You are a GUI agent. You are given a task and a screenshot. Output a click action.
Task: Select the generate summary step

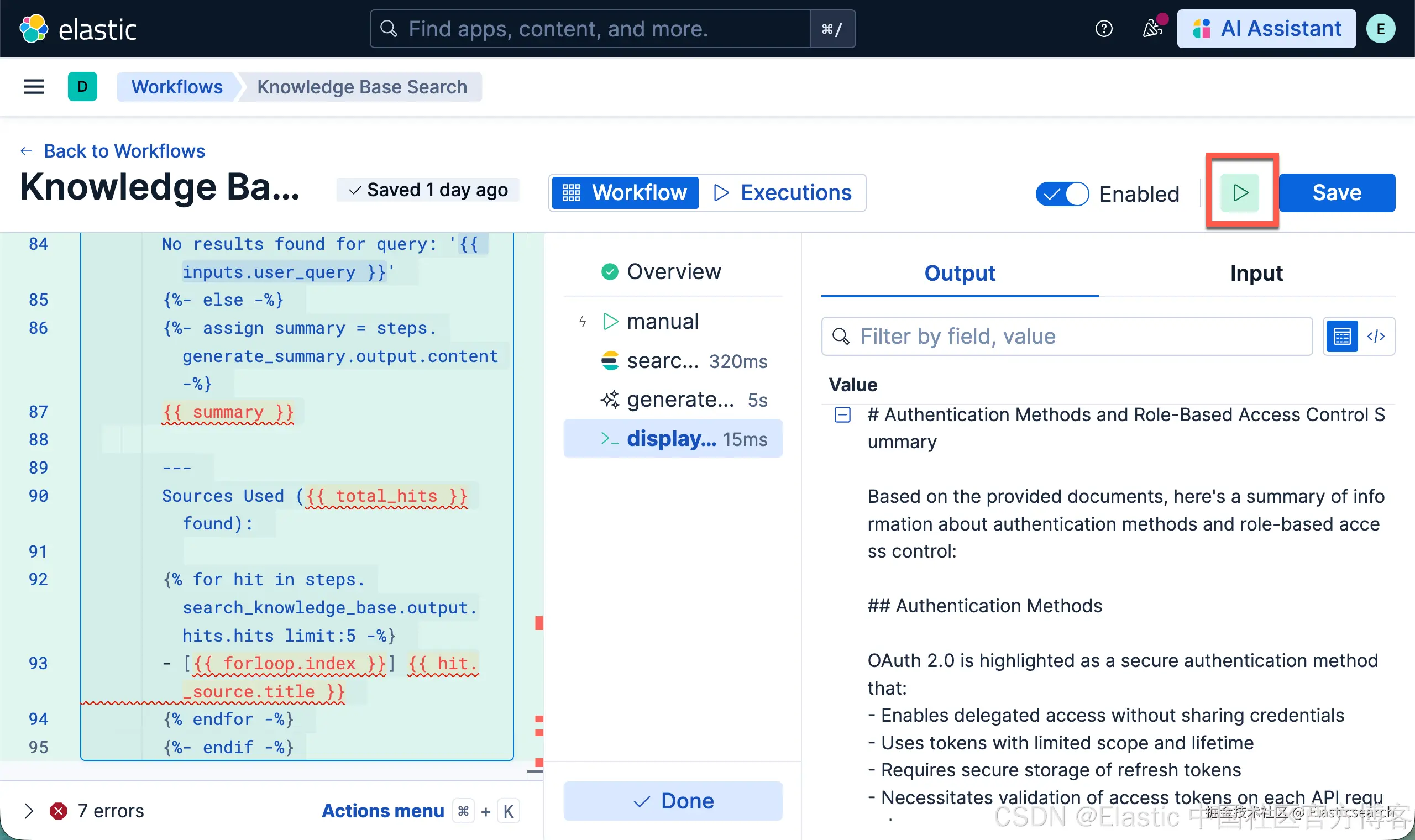pyautogui.click(x=679, y=400)
